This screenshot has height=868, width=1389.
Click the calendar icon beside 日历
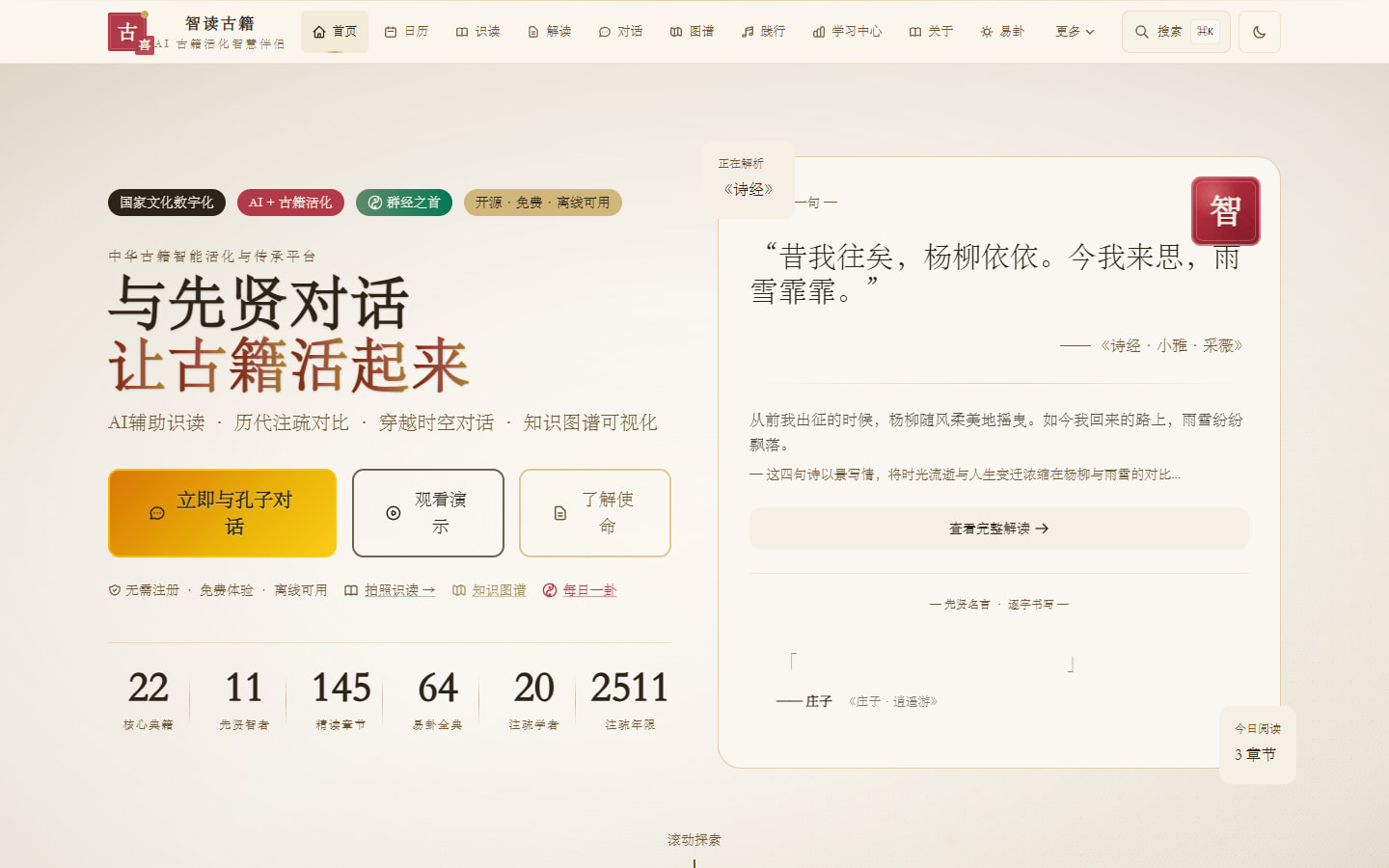click(x=391, y=32)
